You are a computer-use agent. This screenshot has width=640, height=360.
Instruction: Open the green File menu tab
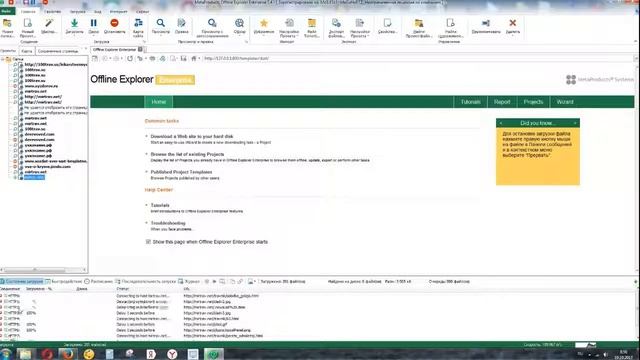click(x=7, y=11)
